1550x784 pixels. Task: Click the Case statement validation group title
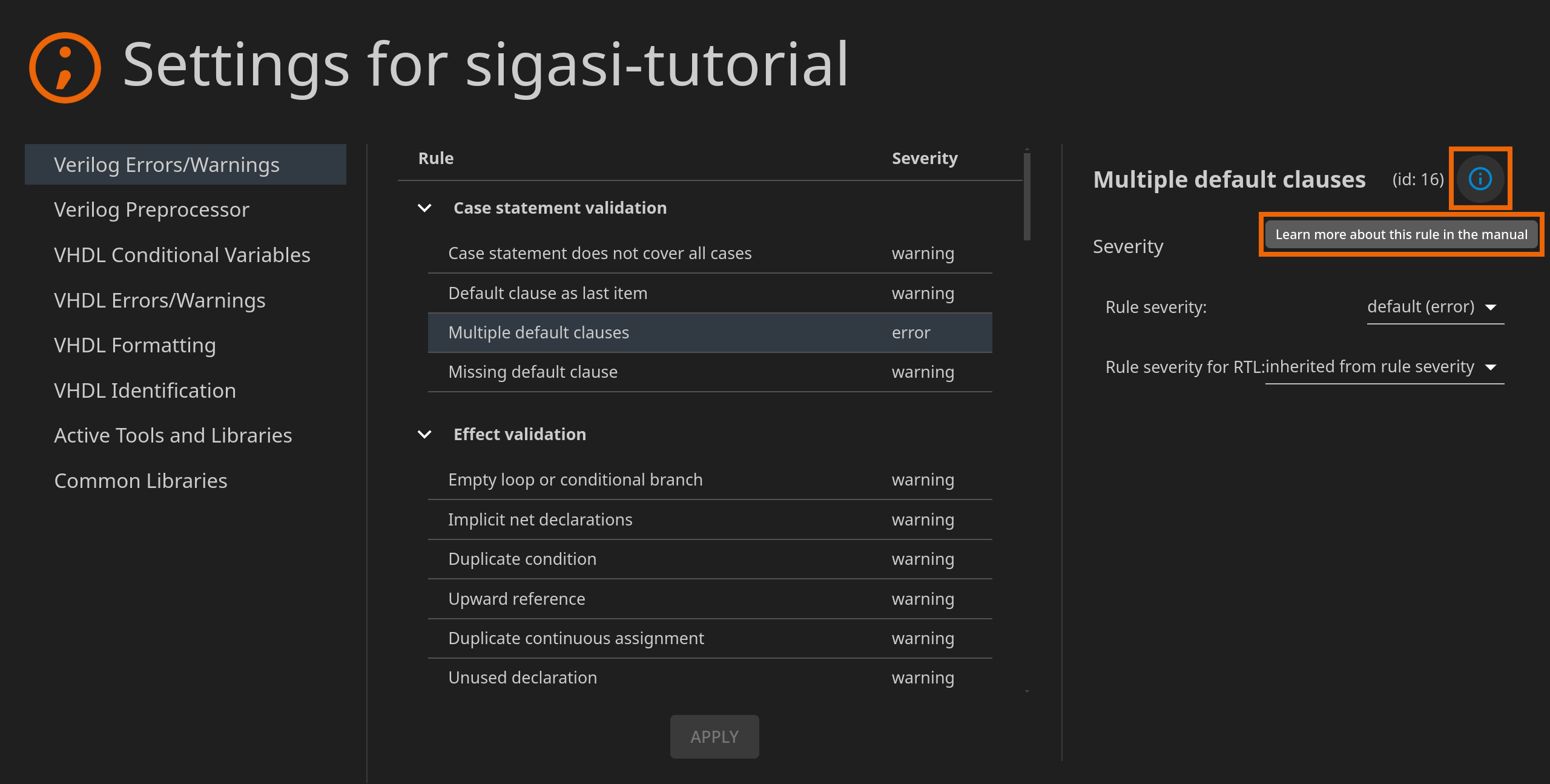(x=560, y=208)
